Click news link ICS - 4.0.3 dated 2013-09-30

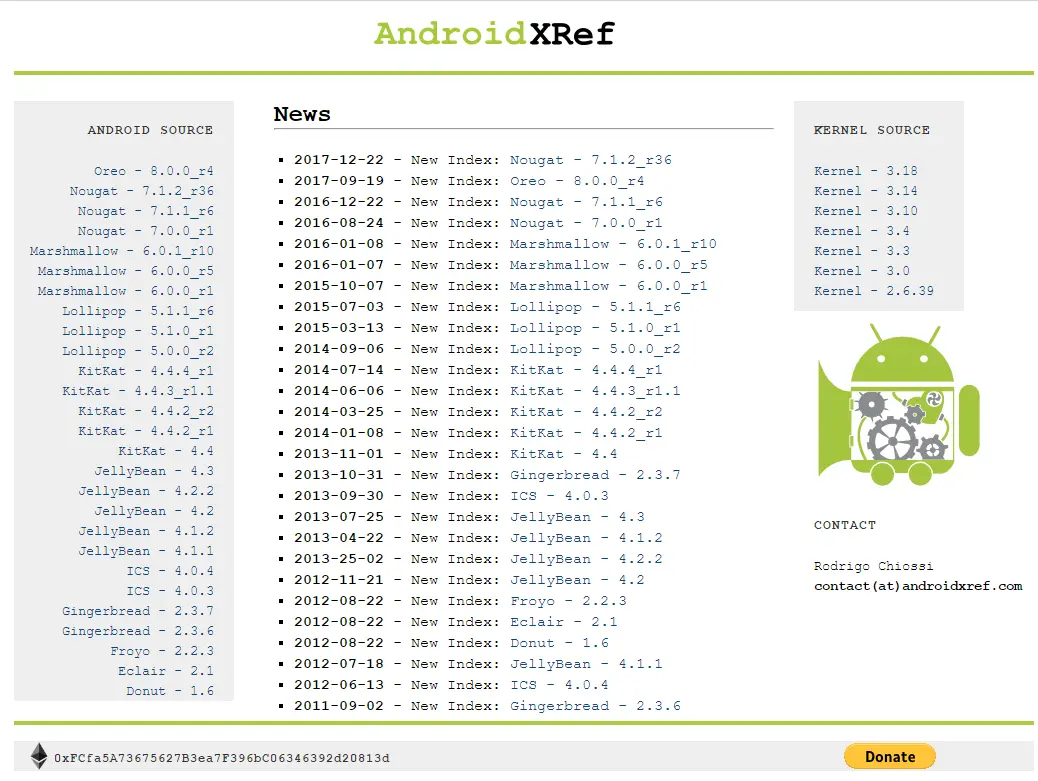click(559, 496)
